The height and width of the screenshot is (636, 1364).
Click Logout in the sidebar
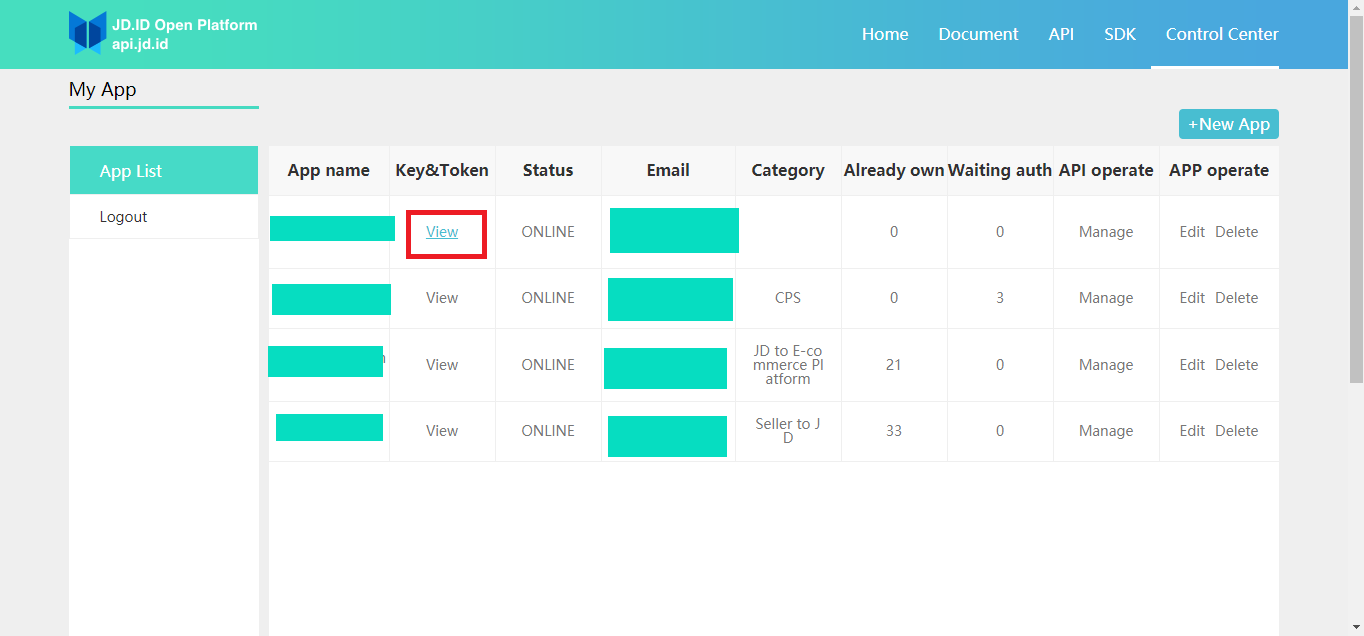point(164,217)
